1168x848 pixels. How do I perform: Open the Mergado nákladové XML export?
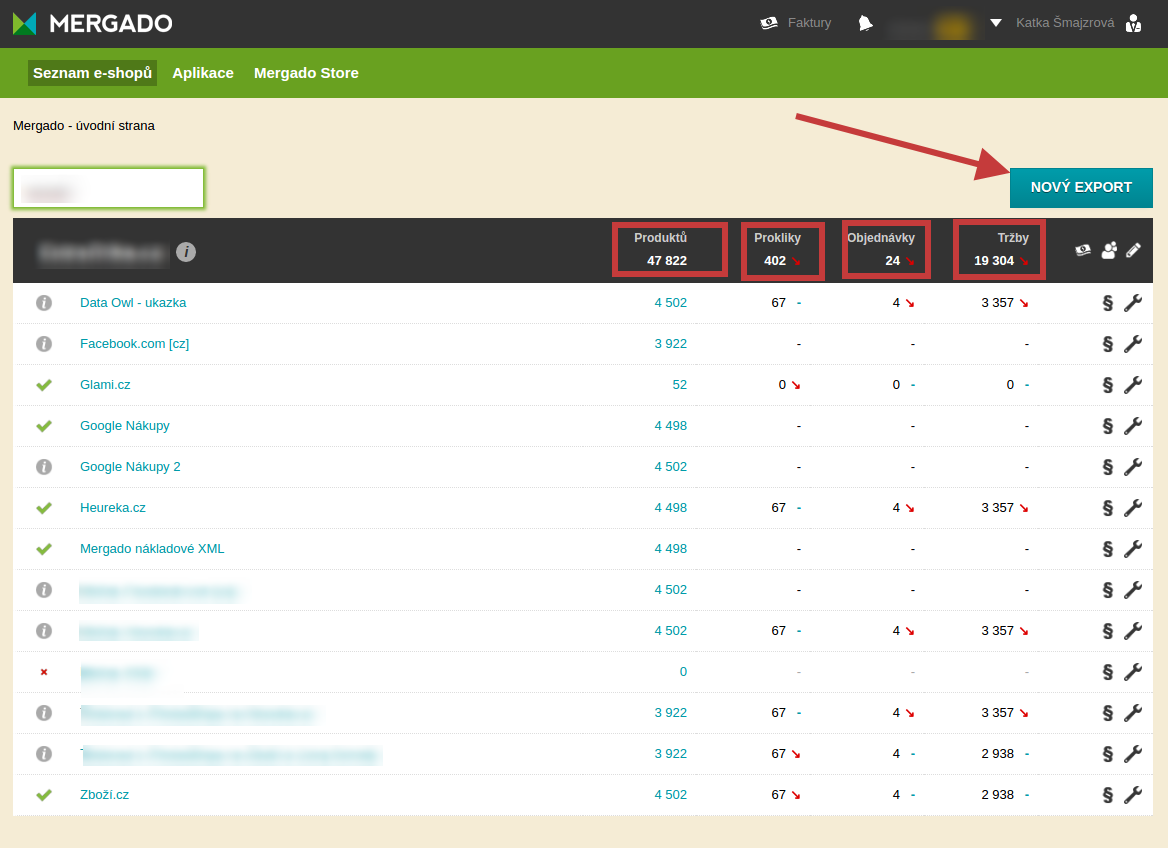tap(152, 548)
